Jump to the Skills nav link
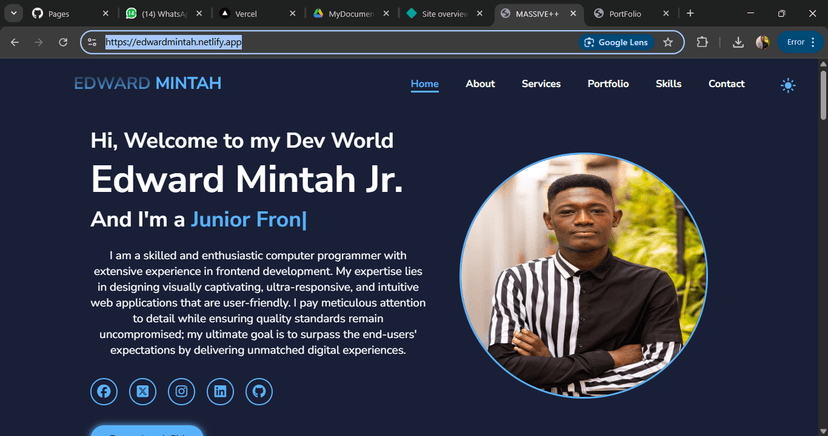This screenshot has height=436, width=828. point(669,84)
